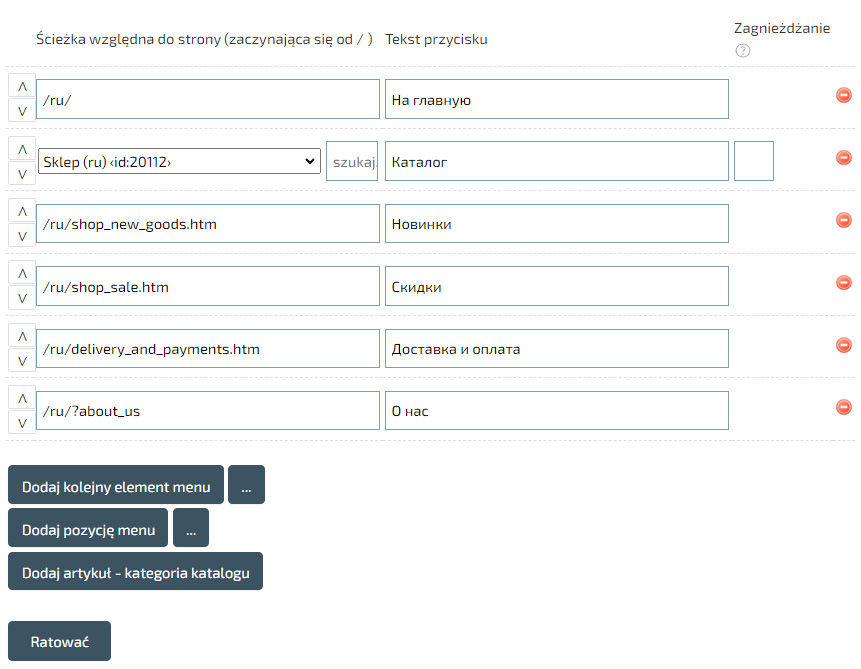The height and width of the screenshot is (669, 861).
Task: Move '/ru/shop_sale.htm' row down
Action: pyautogui.click(x=22, y=297)
